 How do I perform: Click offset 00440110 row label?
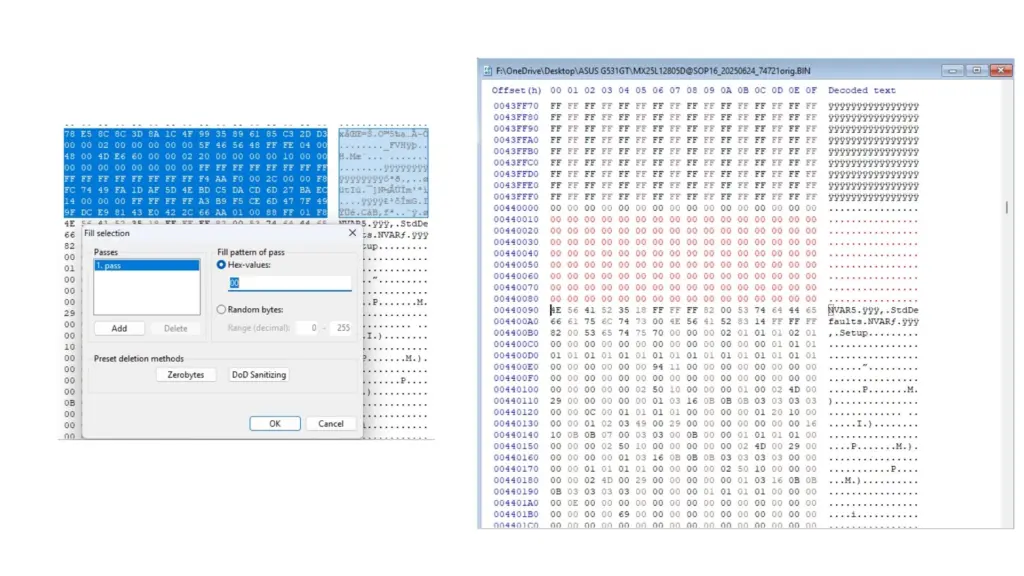click(516, 401)
